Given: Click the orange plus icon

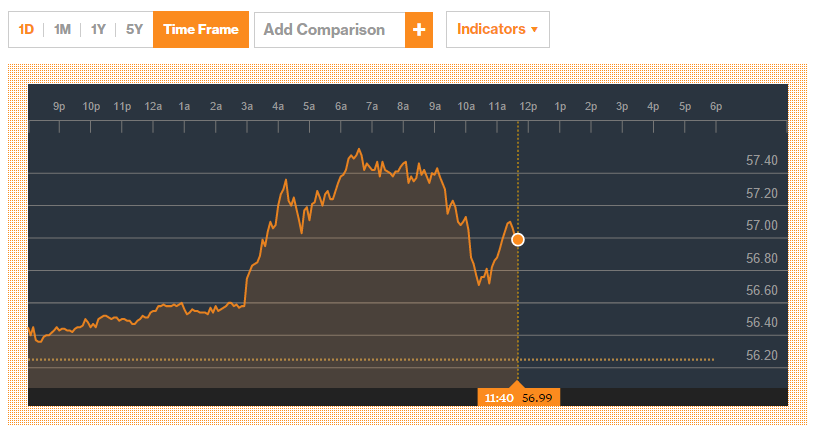Looking at the screenshot, I should pyautogui.click(x=419, y=30).
